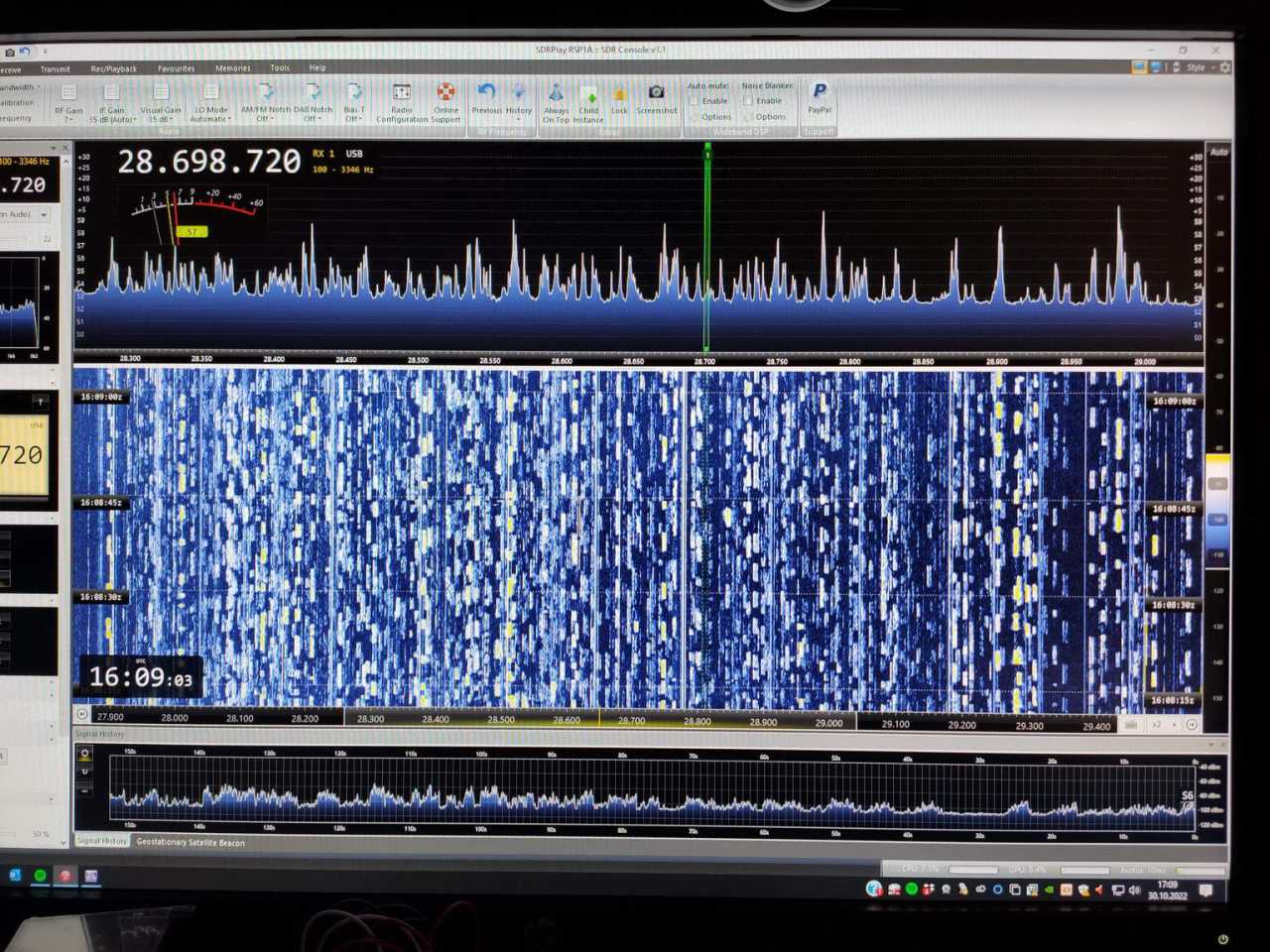Open the SDR Console taskbar icon

click(90, 876)
